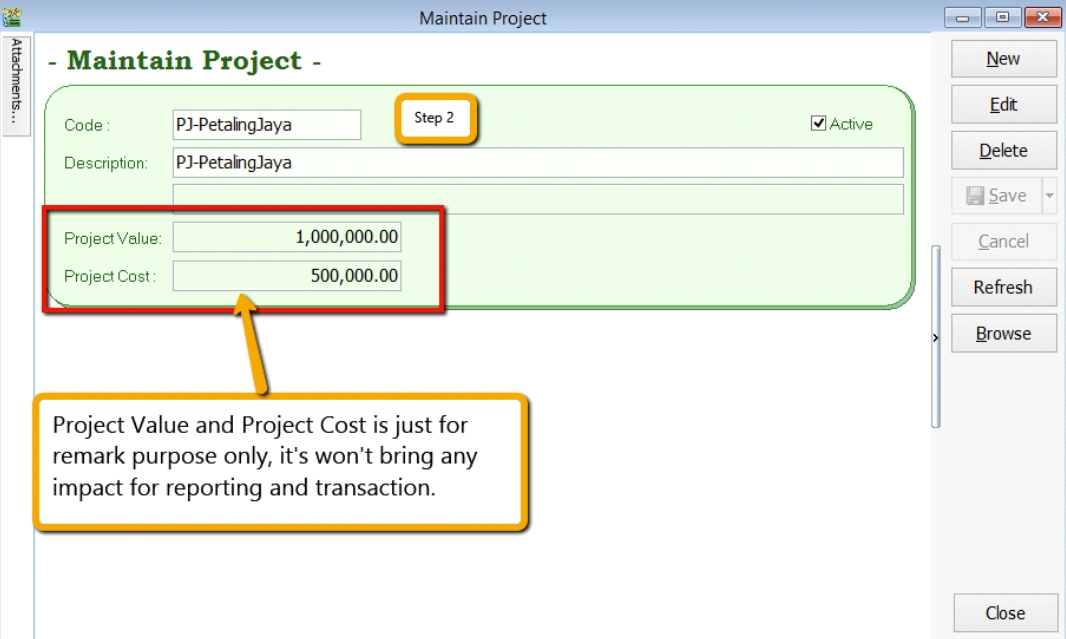Open the dropdown arrow next to Save
The height and width of the screenshot is (639, 1066).
tap(1049, 196)
